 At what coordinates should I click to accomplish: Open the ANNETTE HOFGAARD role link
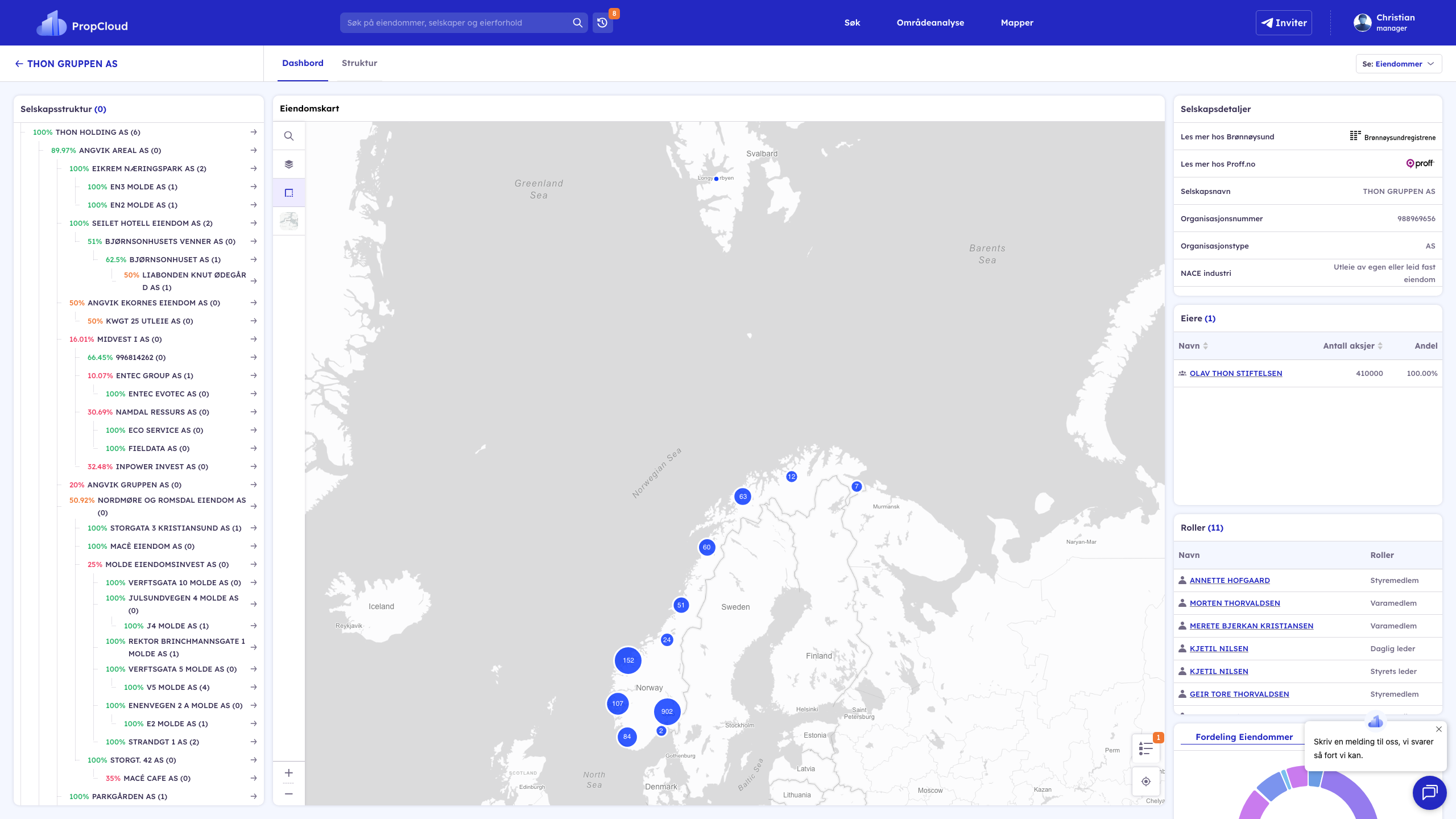[x=1230, y=580]
